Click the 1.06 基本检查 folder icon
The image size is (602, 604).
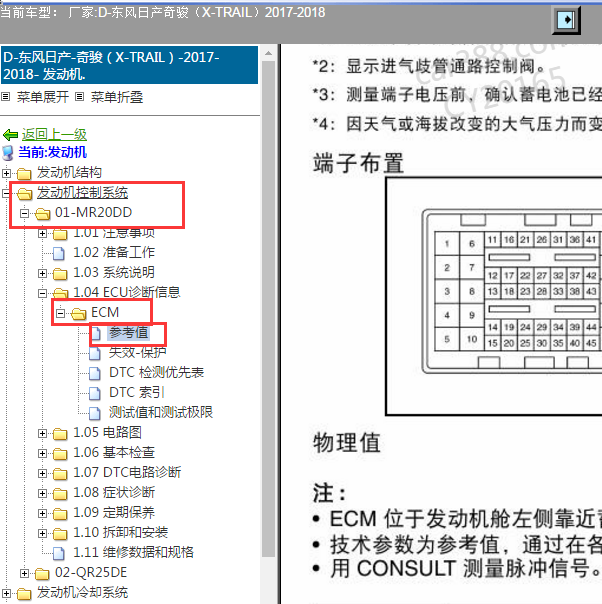pyautogui.click(x=60, y=454)
